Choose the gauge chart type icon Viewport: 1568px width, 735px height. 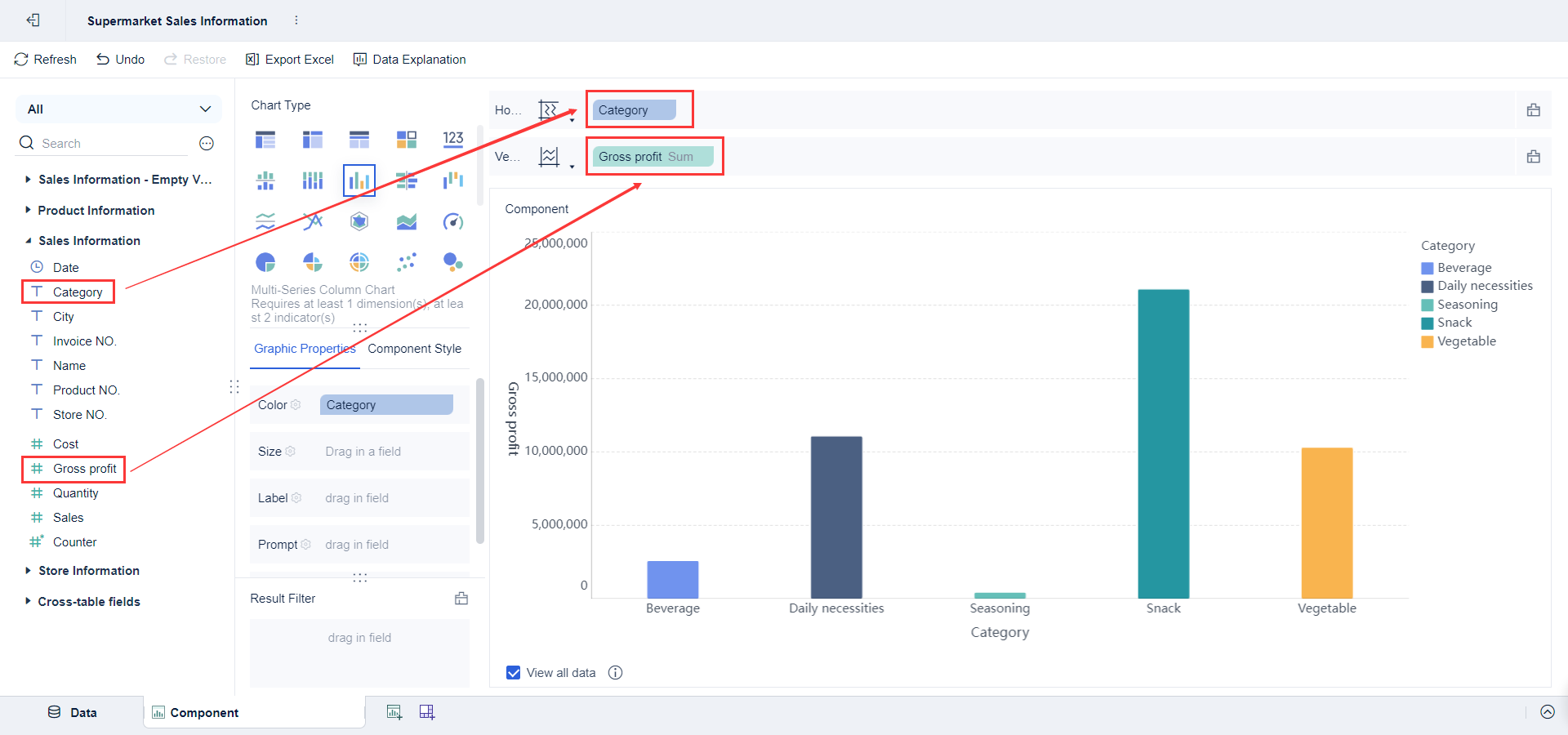[453, 221]
